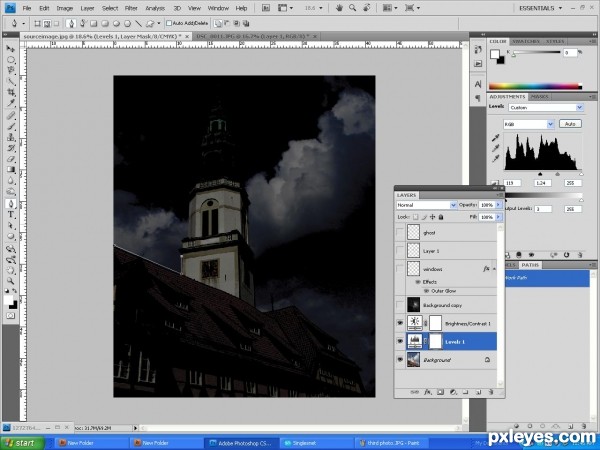
Task: Select the Horizontal Type tool
Action: coord(10,215)
